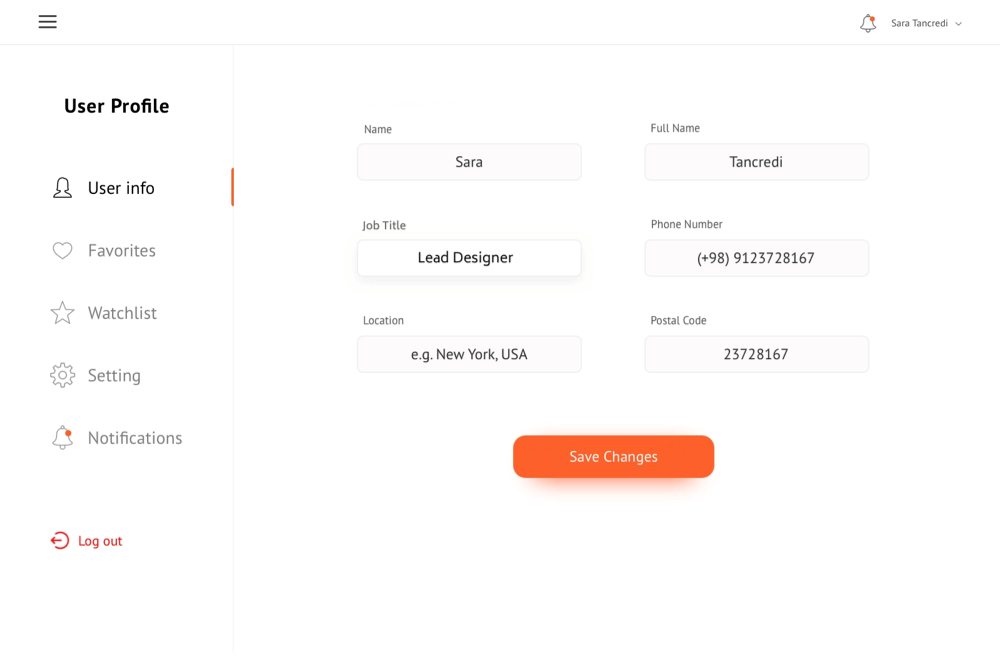The height and width of the screenshot is (656, 1000).
Task: Focus the Name field containing Sara
Action: pos(469,162)
